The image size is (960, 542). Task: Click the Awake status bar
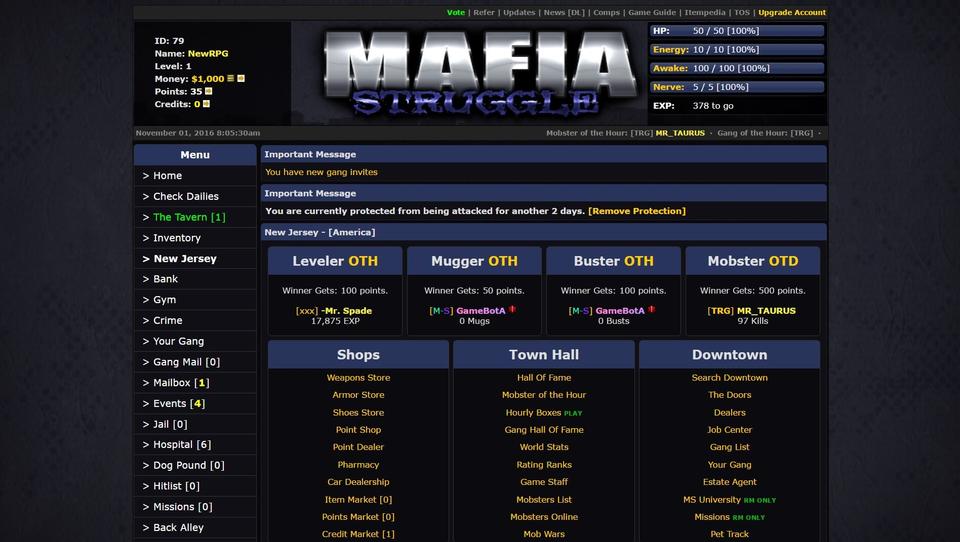[x=737, y=68]
